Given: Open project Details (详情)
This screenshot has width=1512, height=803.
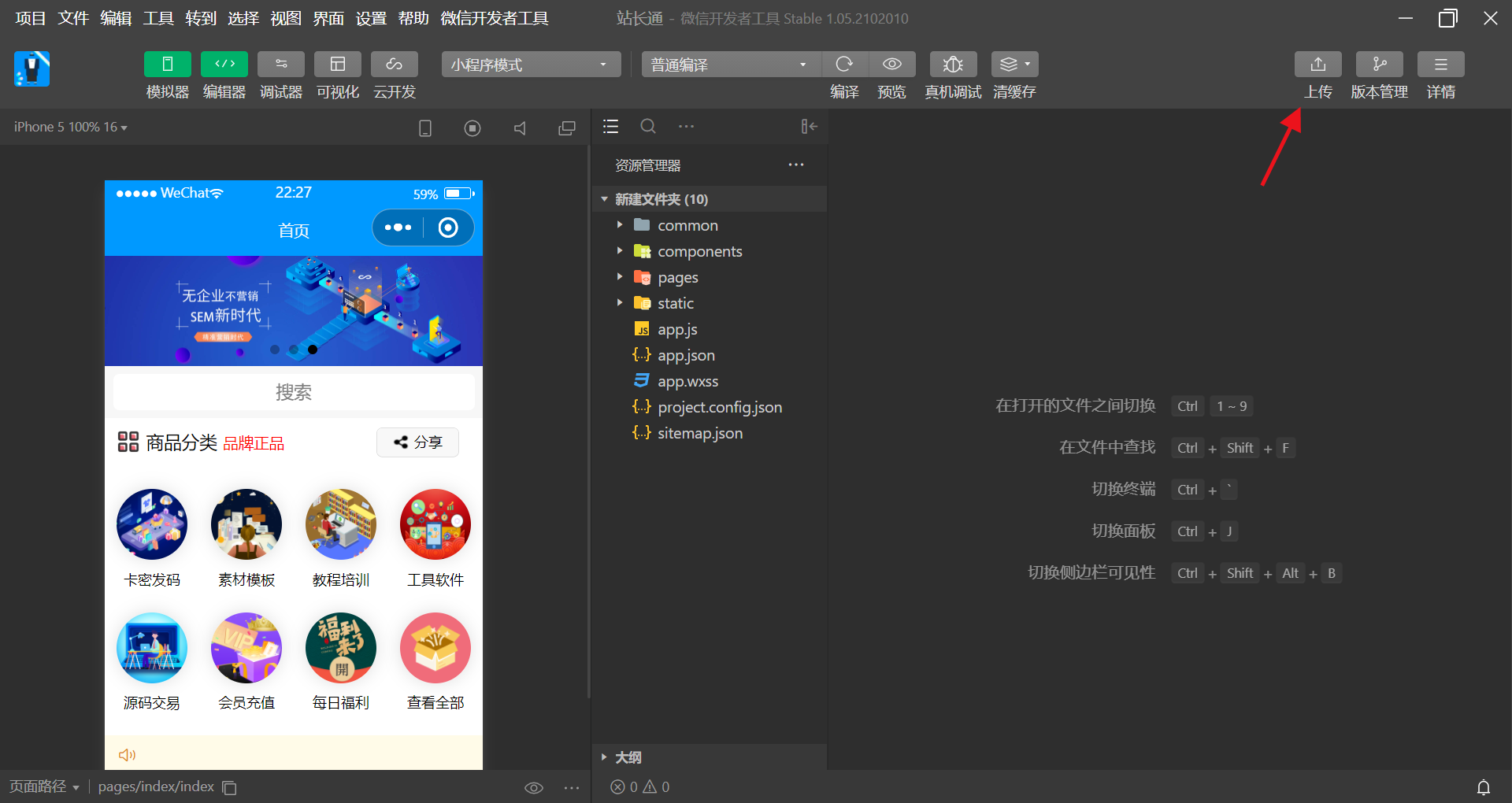Looking at the screenshot, I should click(1441, 65).
